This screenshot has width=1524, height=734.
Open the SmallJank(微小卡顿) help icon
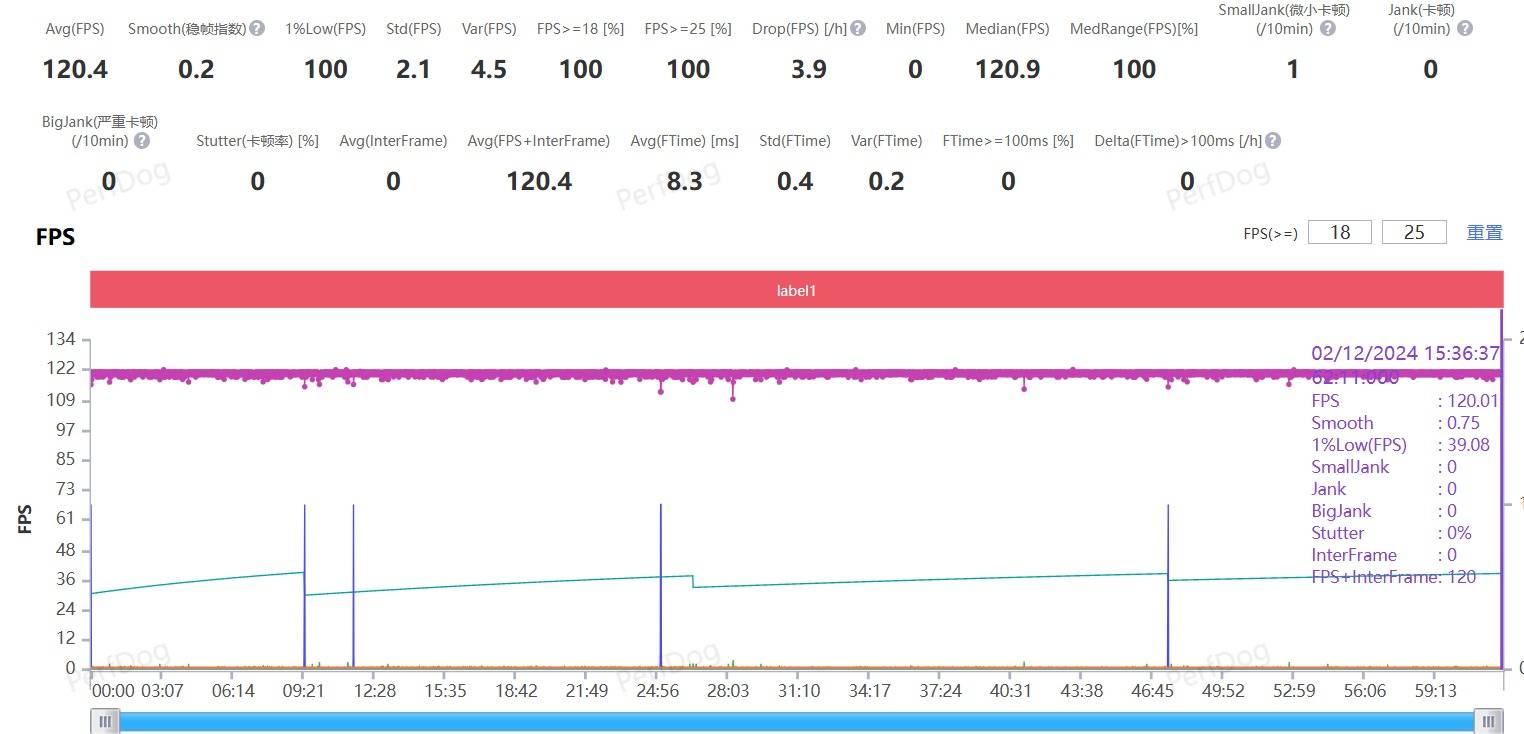1328,29
